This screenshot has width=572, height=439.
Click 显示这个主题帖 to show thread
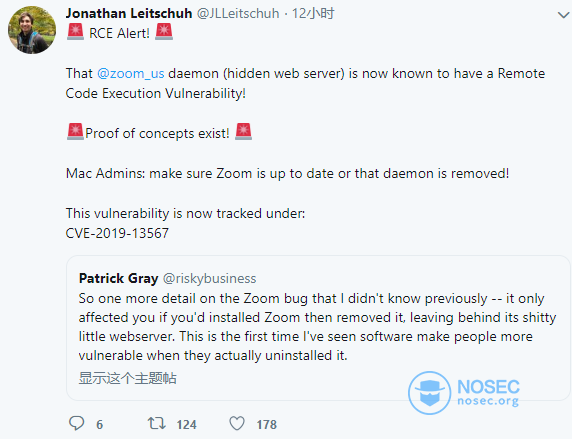(x=128, y=378)
